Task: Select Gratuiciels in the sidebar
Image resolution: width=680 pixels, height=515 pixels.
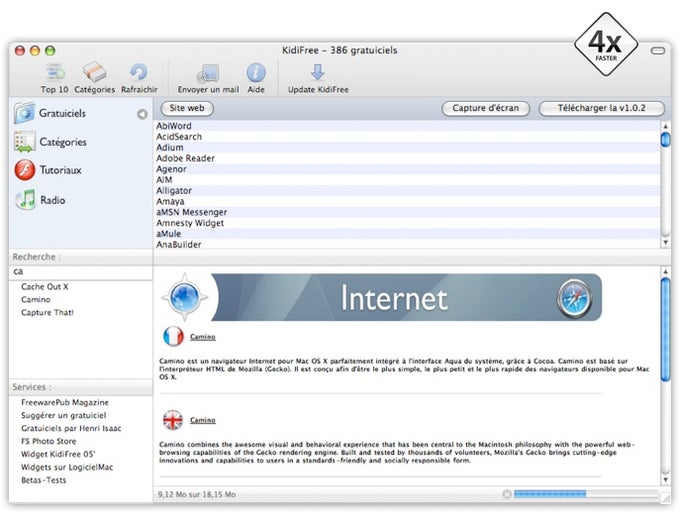Action: pos(62,113)
